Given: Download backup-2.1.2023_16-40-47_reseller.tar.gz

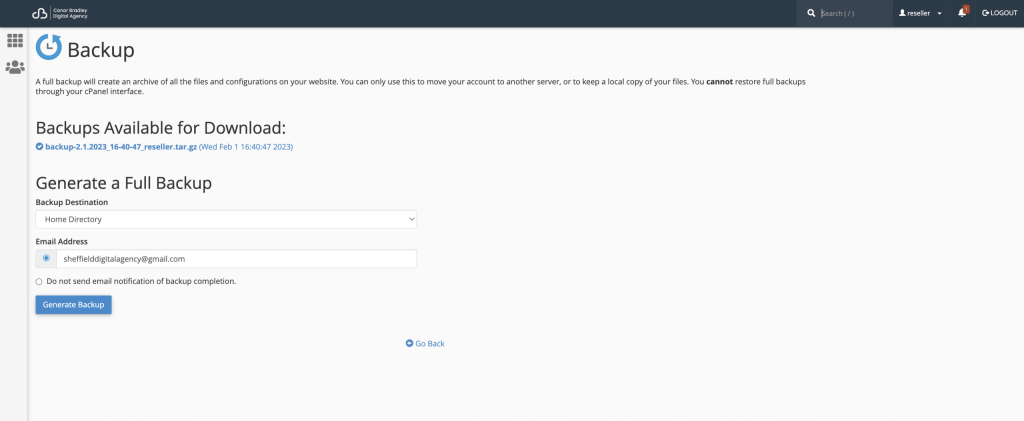Looking at the screenshot, I should point(121,147).
